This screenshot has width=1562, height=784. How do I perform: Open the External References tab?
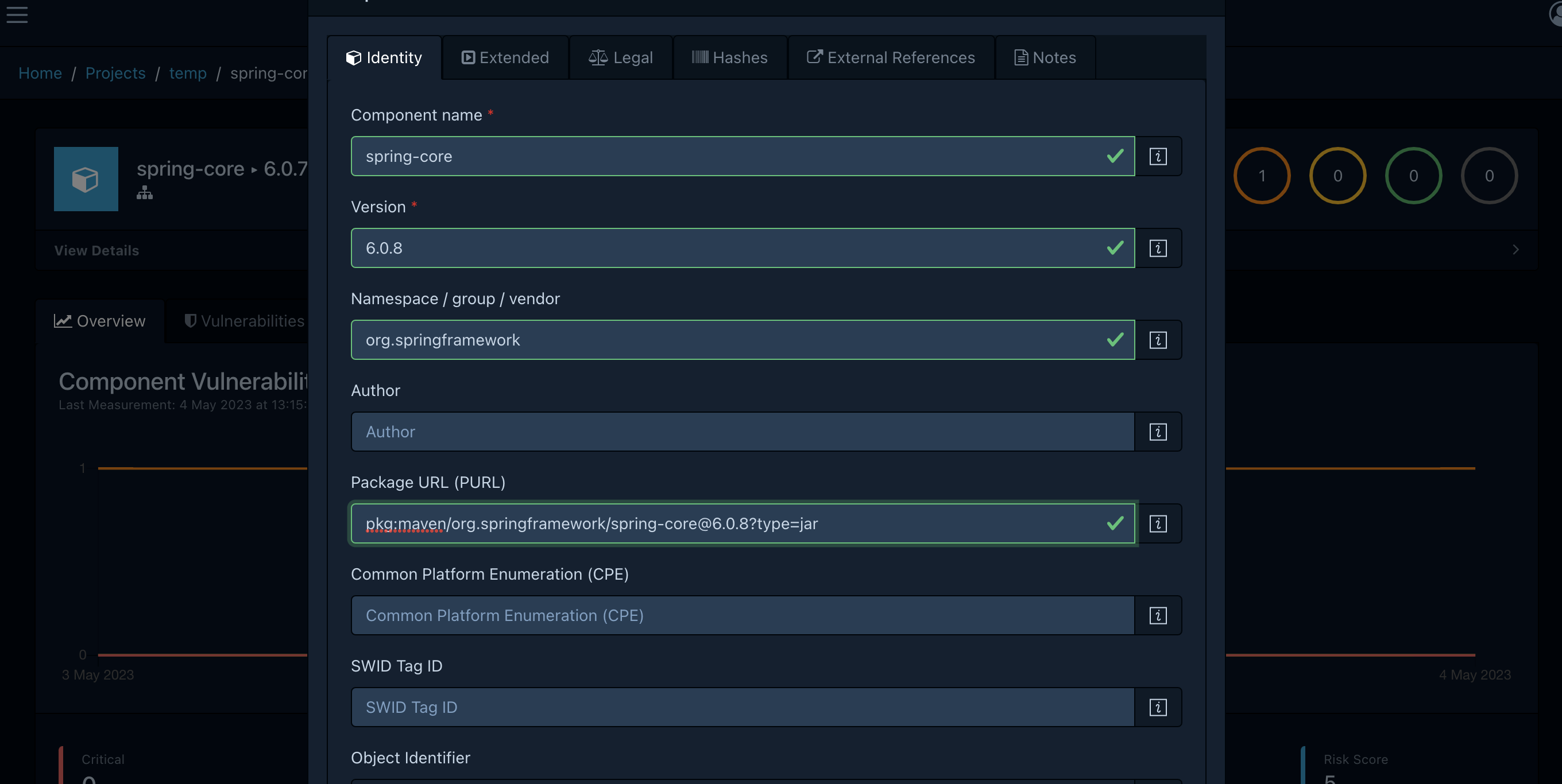[891, 57]
